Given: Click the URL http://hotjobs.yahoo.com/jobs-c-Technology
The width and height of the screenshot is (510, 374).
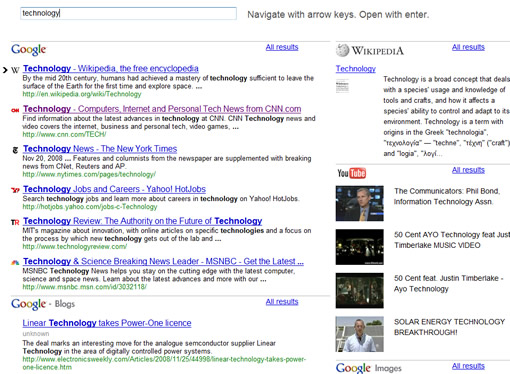Looking at the screenshot, I should click(90, 207).
